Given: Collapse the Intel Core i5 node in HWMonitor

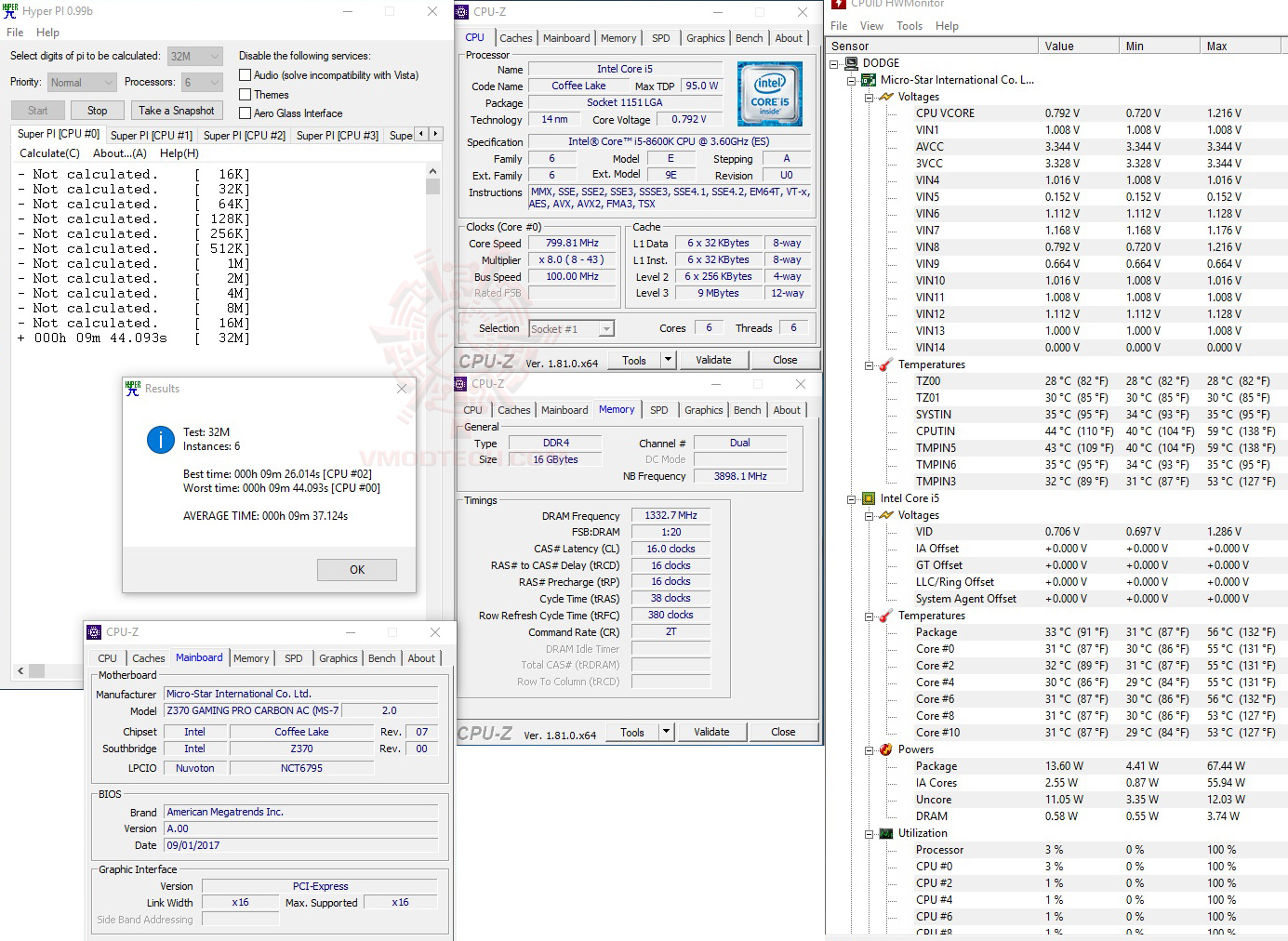Looking at the screenshot, I should 852,498.
